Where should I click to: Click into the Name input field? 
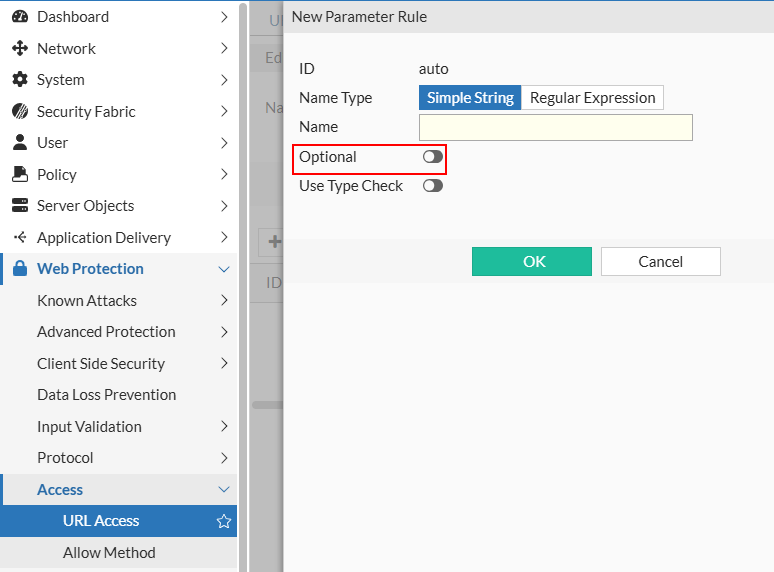pos(555,127)
